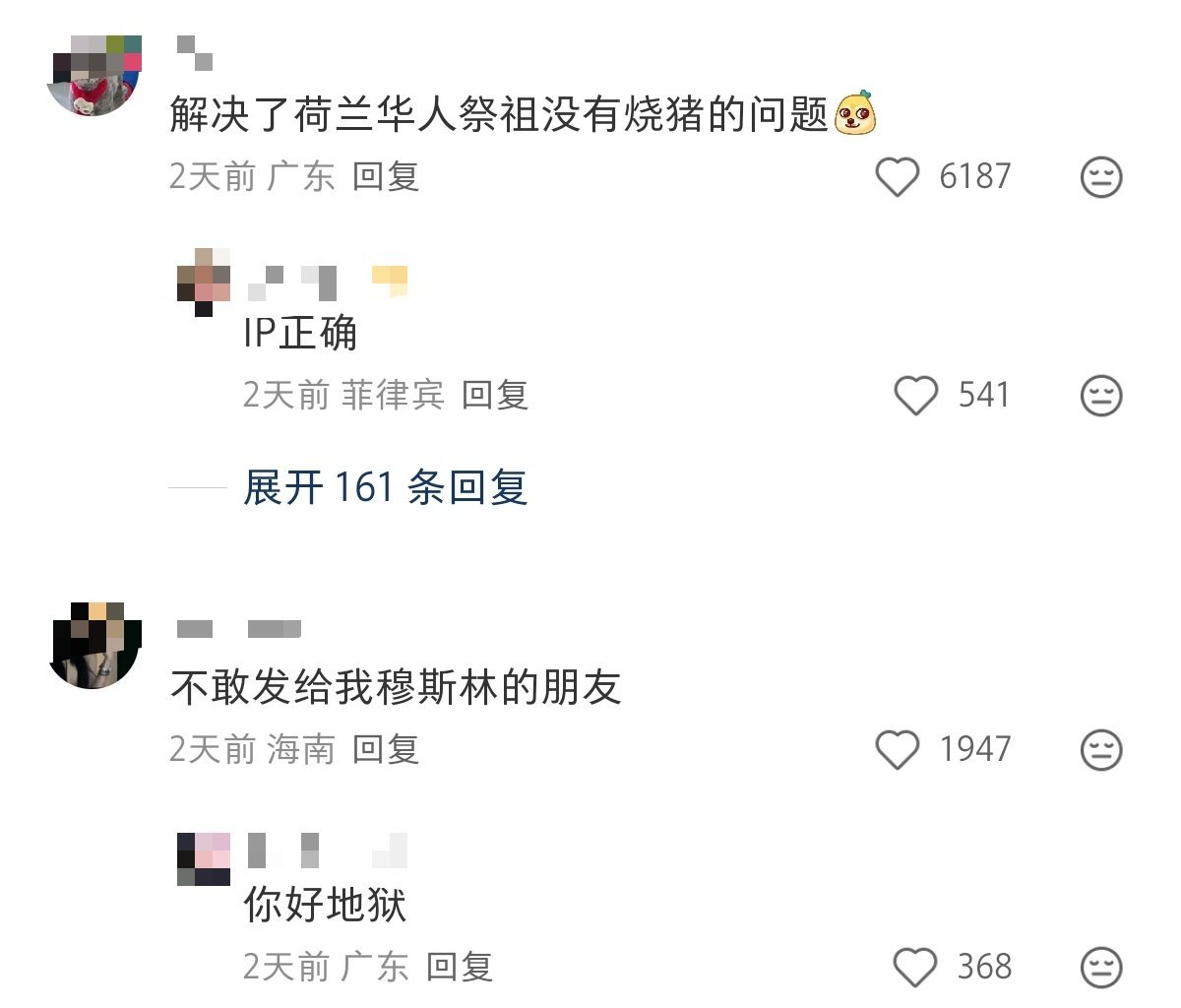Expand the 161 hidden replies
The width and height of the screenshot is (1181, 1008).
(385, 487)
